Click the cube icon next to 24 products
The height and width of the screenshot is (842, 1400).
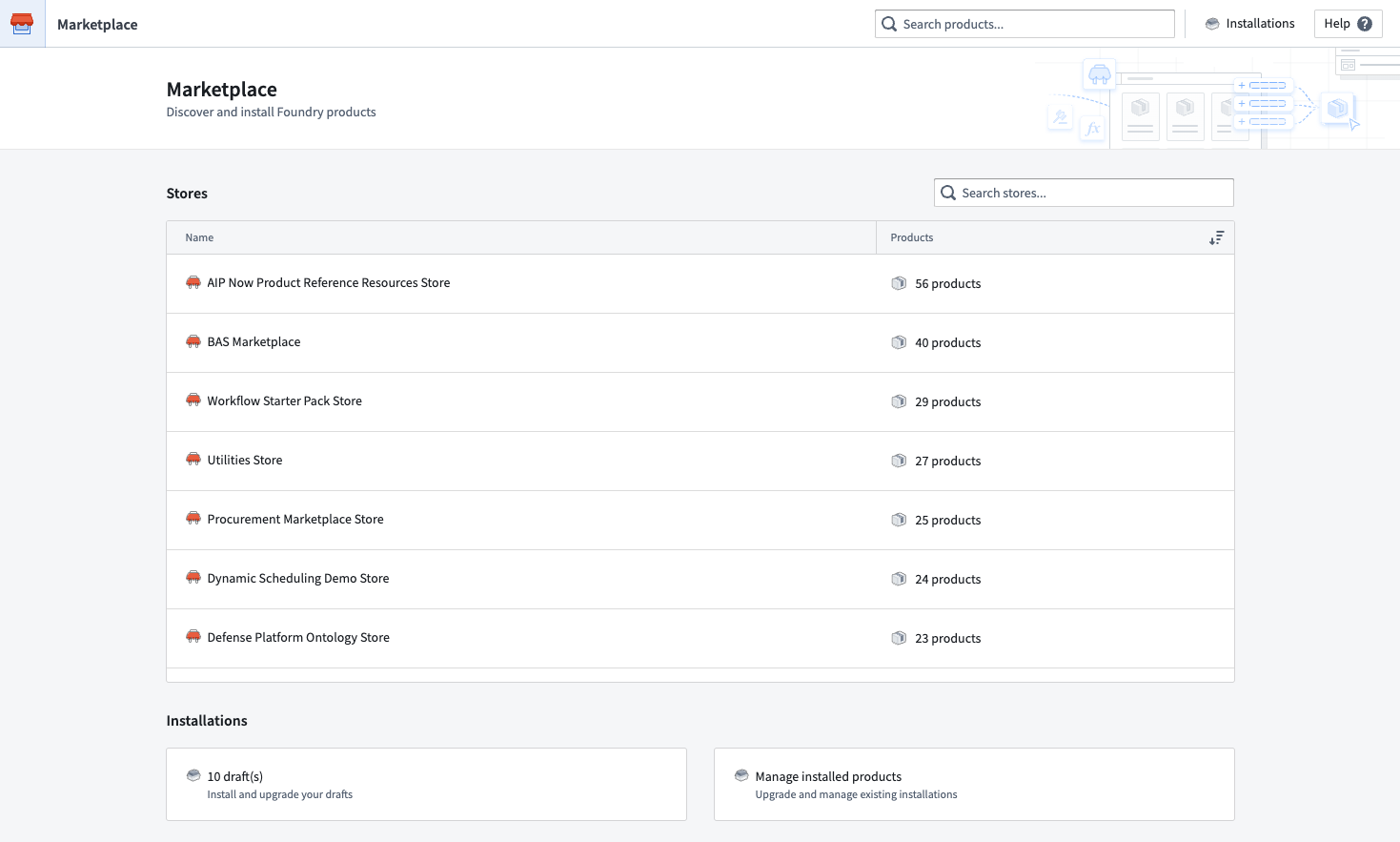(899, 579)
